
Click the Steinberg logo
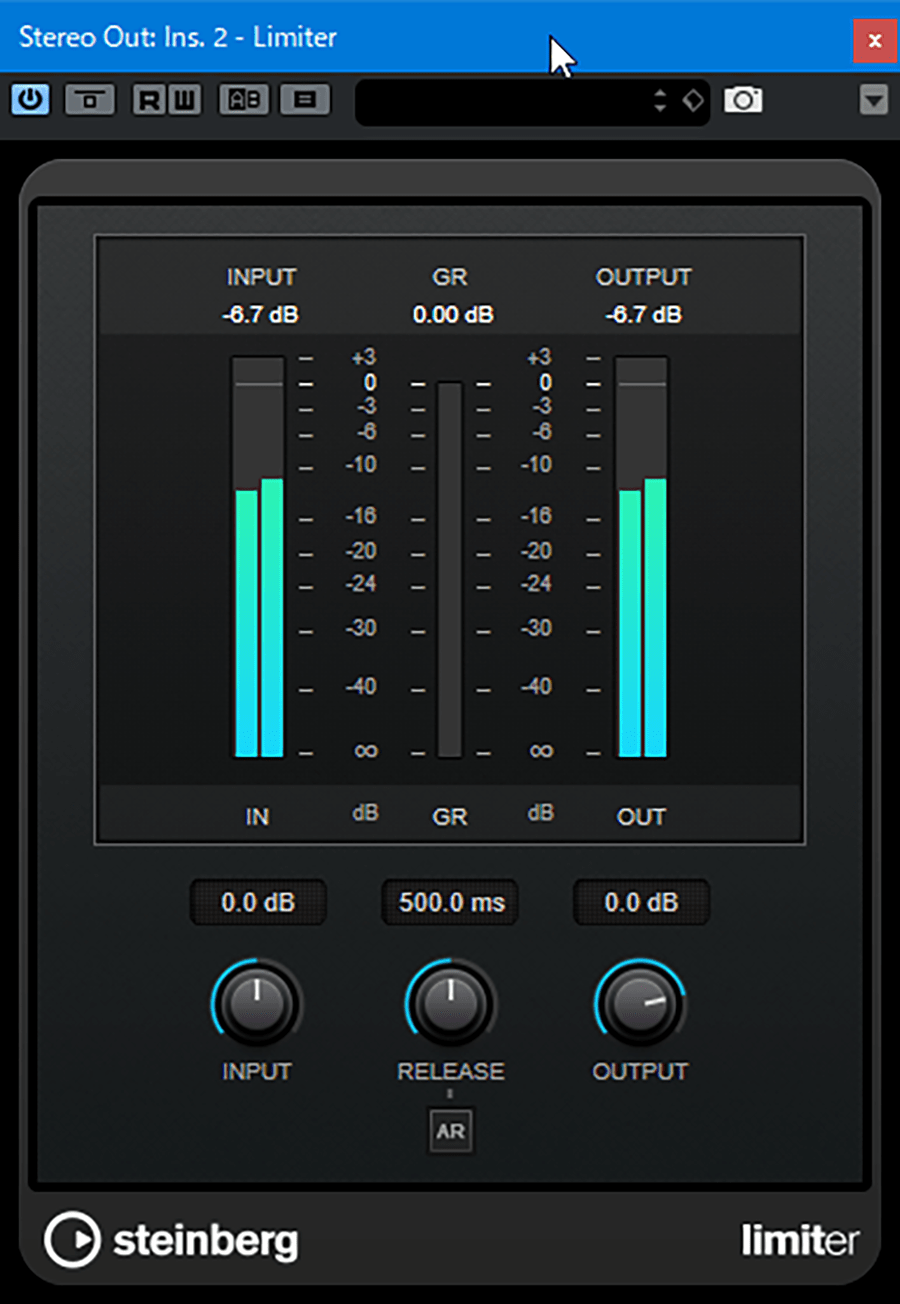(171, 1241)
